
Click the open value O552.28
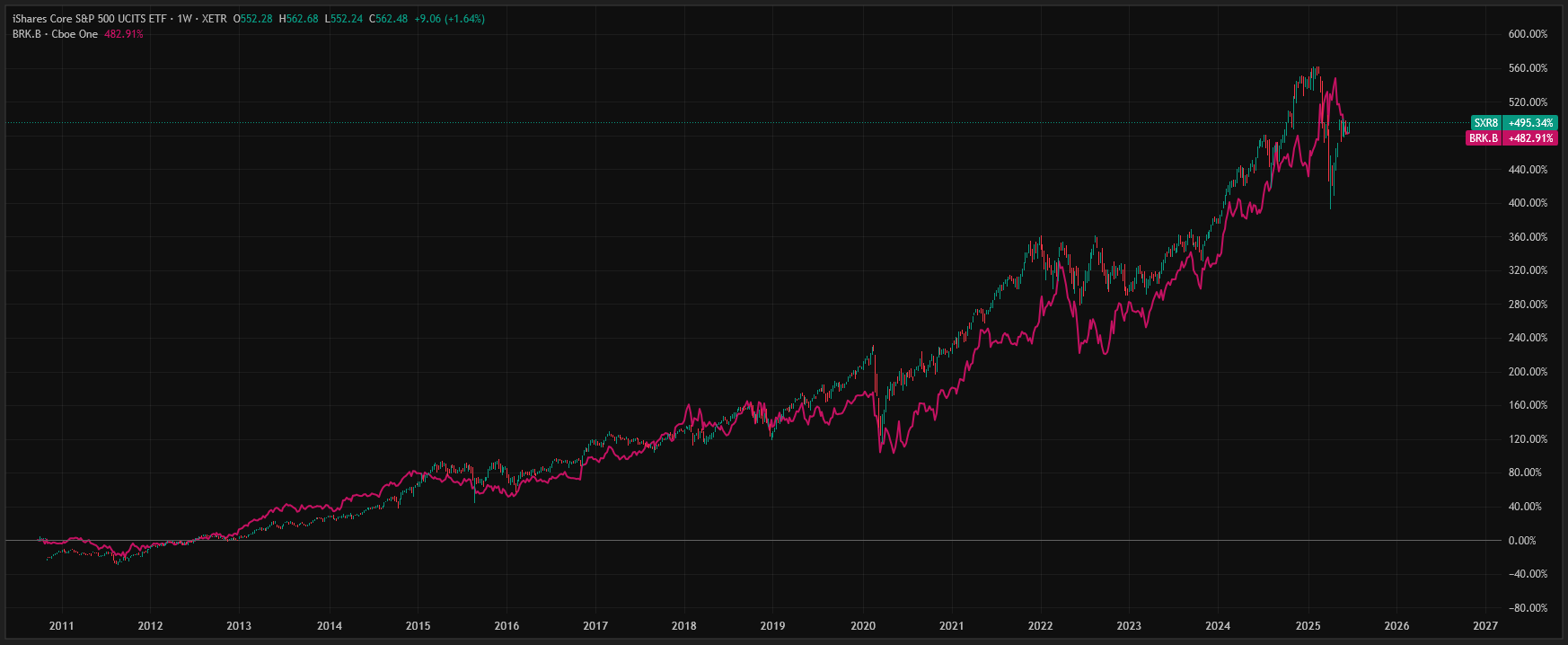tap(252, 19)
